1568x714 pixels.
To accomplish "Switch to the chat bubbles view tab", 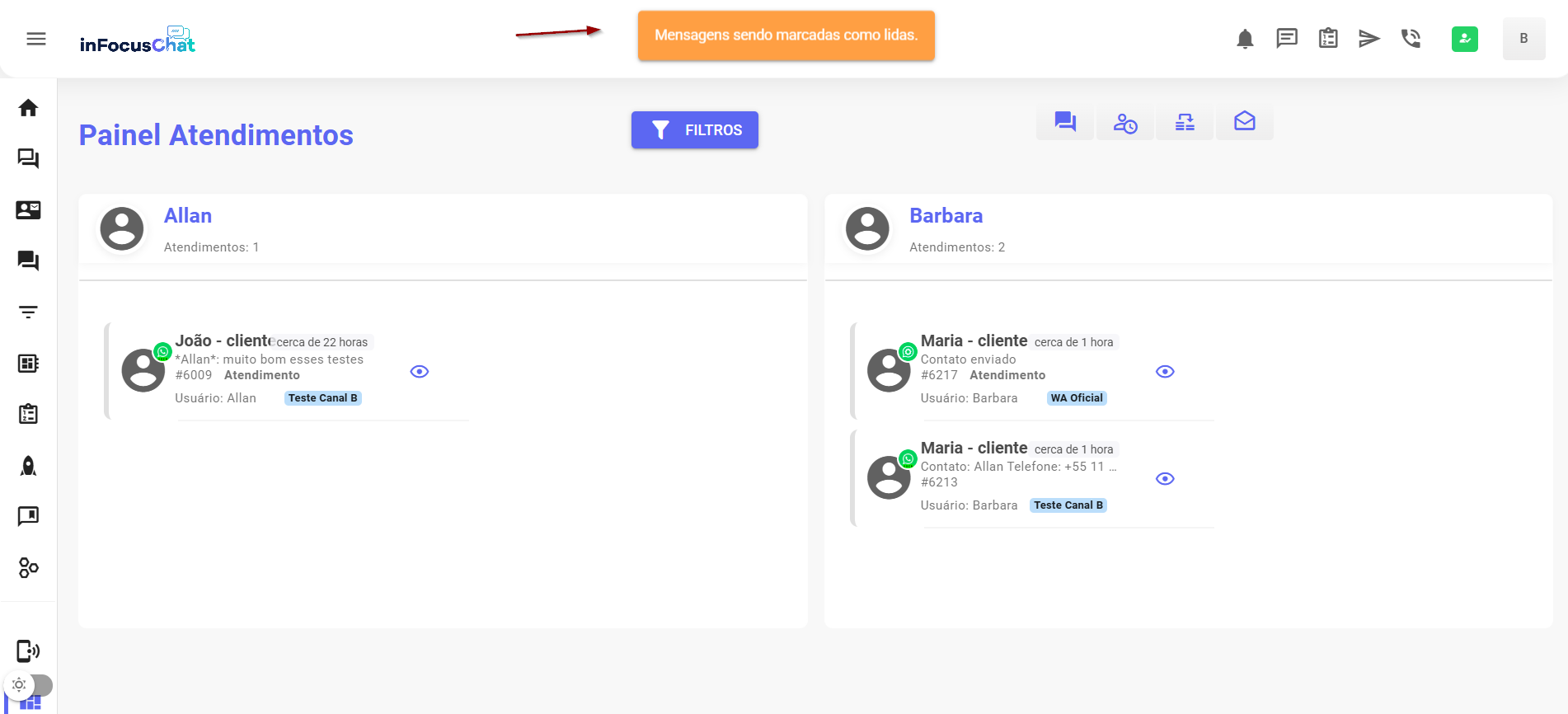I will pyautogui.click(x=1065, y=123).
